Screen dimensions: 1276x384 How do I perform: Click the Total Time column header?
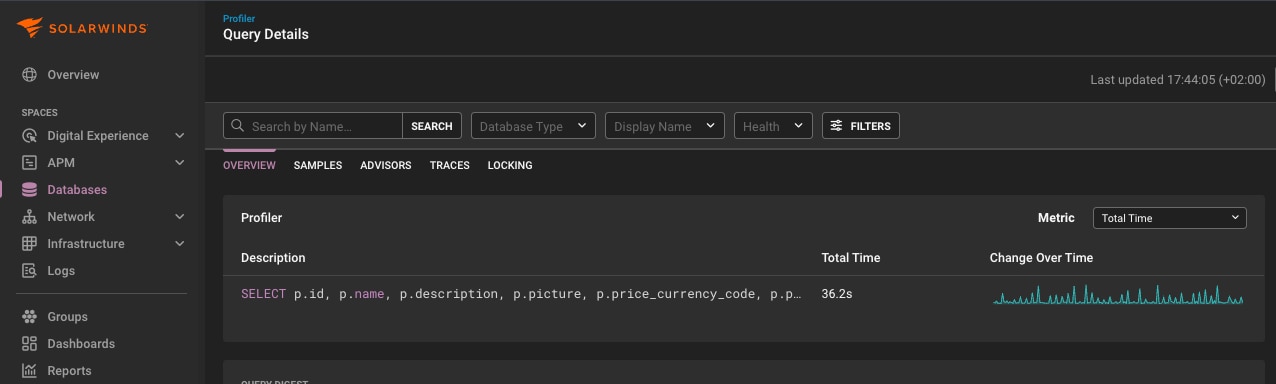point(851,258)
